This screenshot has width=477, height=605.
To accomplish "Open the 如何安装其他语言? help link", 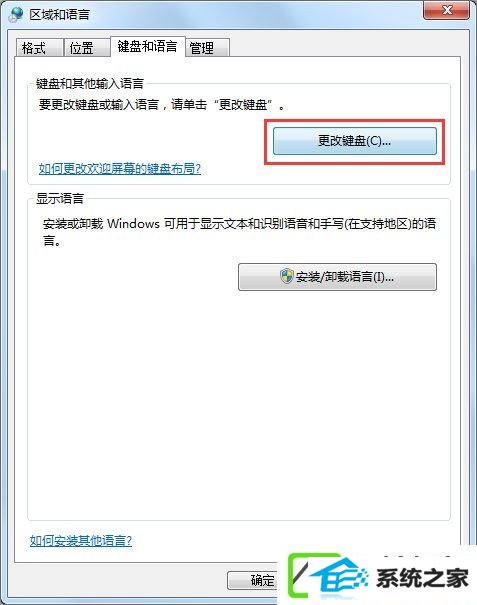I will 81,541.
